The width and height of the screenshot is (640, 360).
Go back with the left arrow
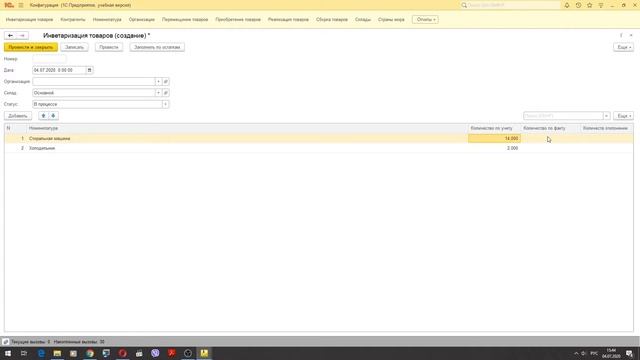[10, 36]
